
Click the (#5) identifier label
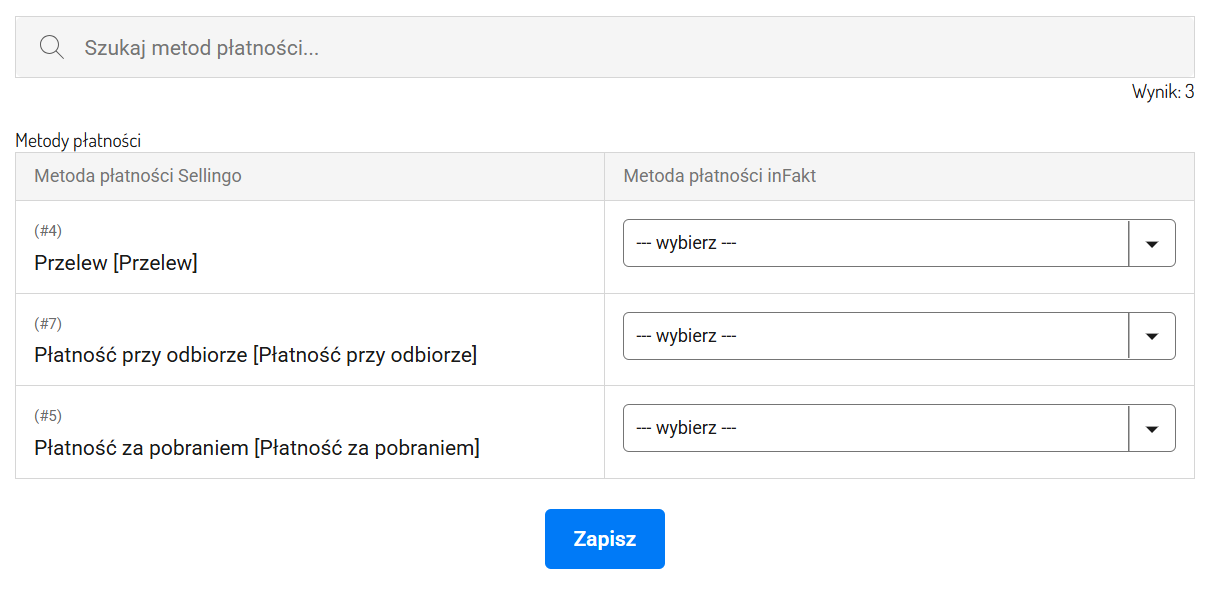coord(48,416)
